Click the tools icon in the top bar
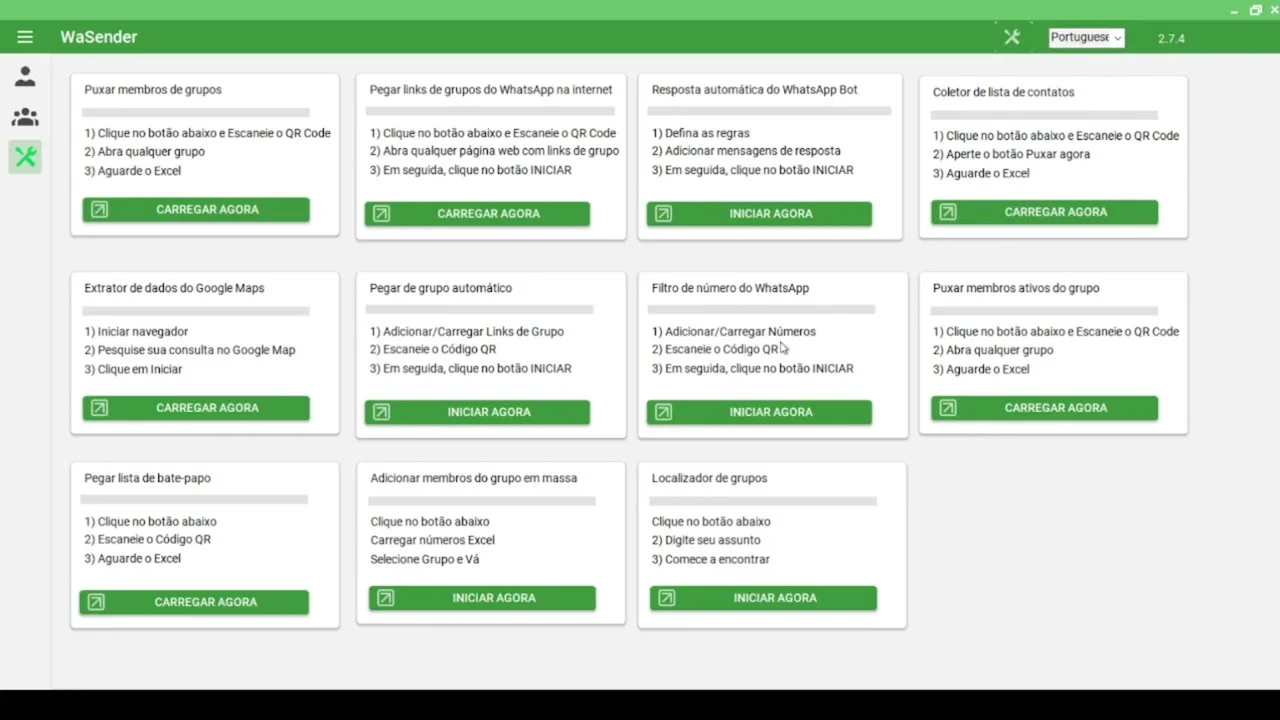 click(1012, 37)
